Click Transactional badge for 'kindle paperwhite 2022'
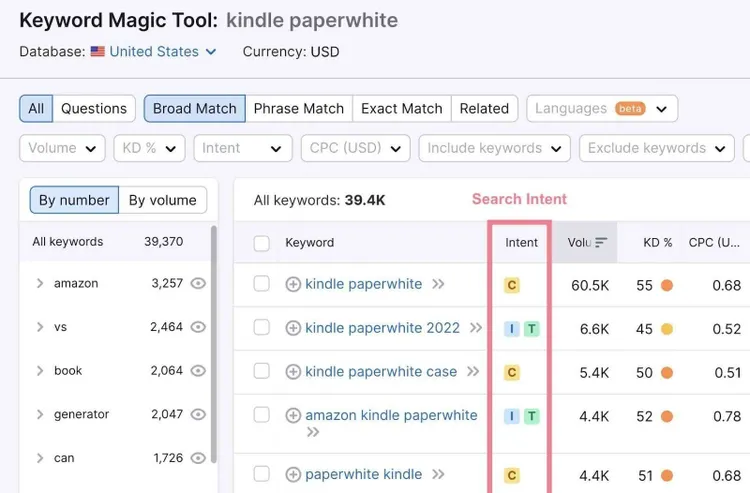Viewport: 750px width, 493px height. 531,329
